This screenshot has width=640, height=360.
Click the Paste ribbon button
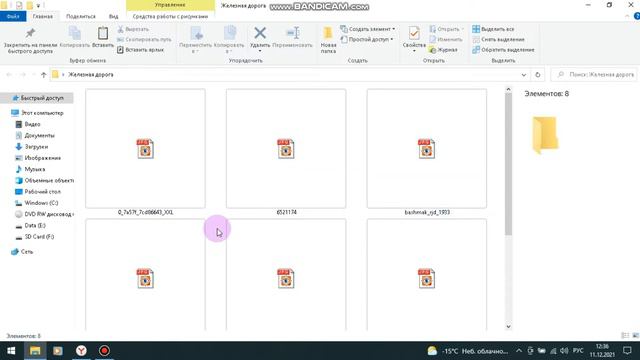pos(103,38)
